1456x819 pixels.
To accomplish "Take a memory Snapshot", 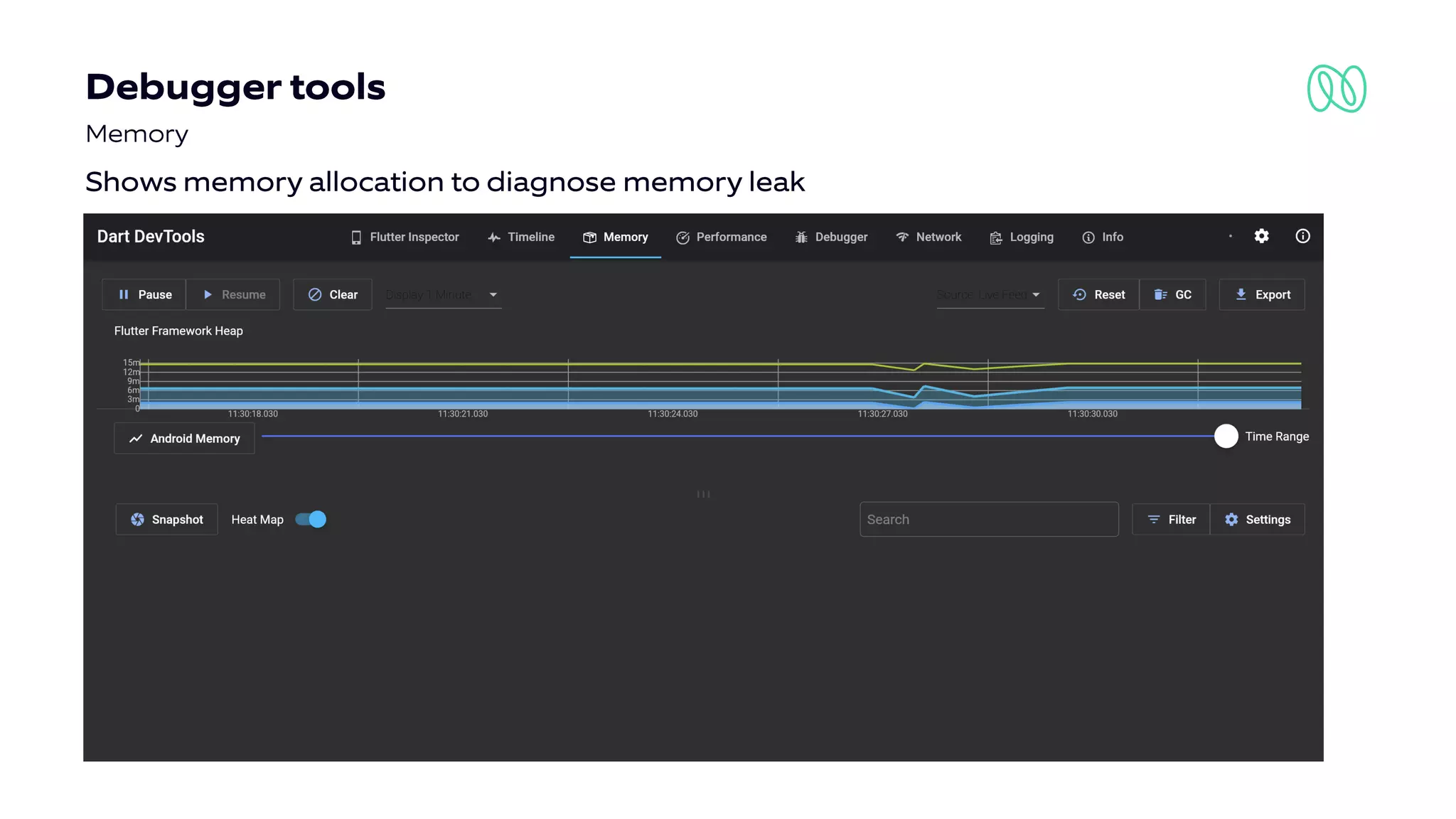I will pyautogui.click(x=167, y=520).
